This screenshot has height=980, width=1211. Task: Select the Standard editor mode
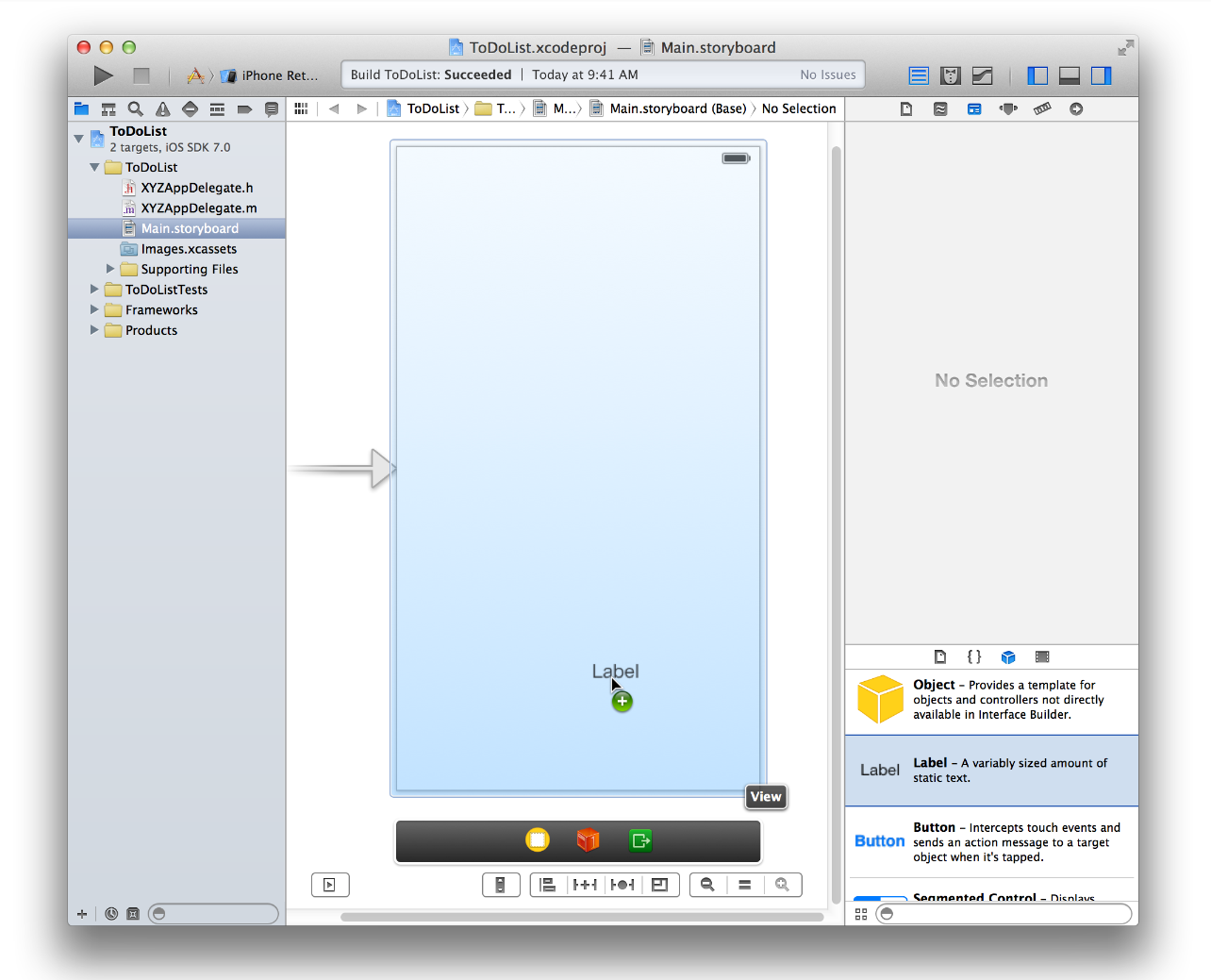(919, 75)
